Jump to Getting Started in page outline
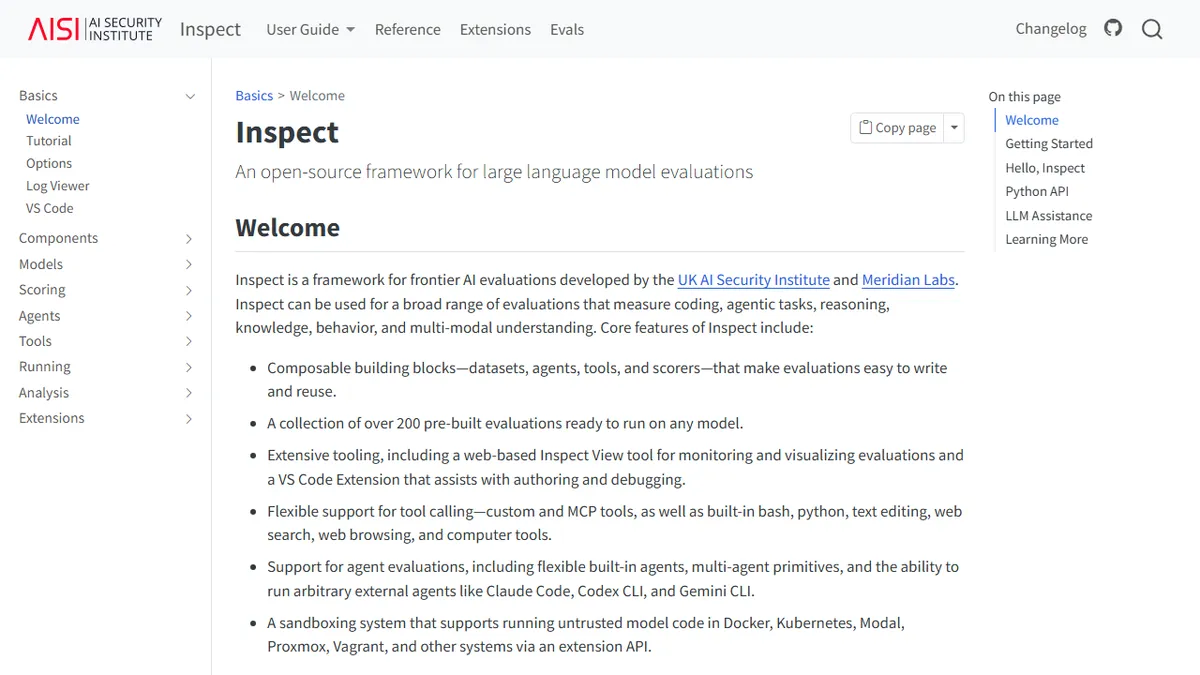This screenshot has width=1200, height=675. 1049,144
